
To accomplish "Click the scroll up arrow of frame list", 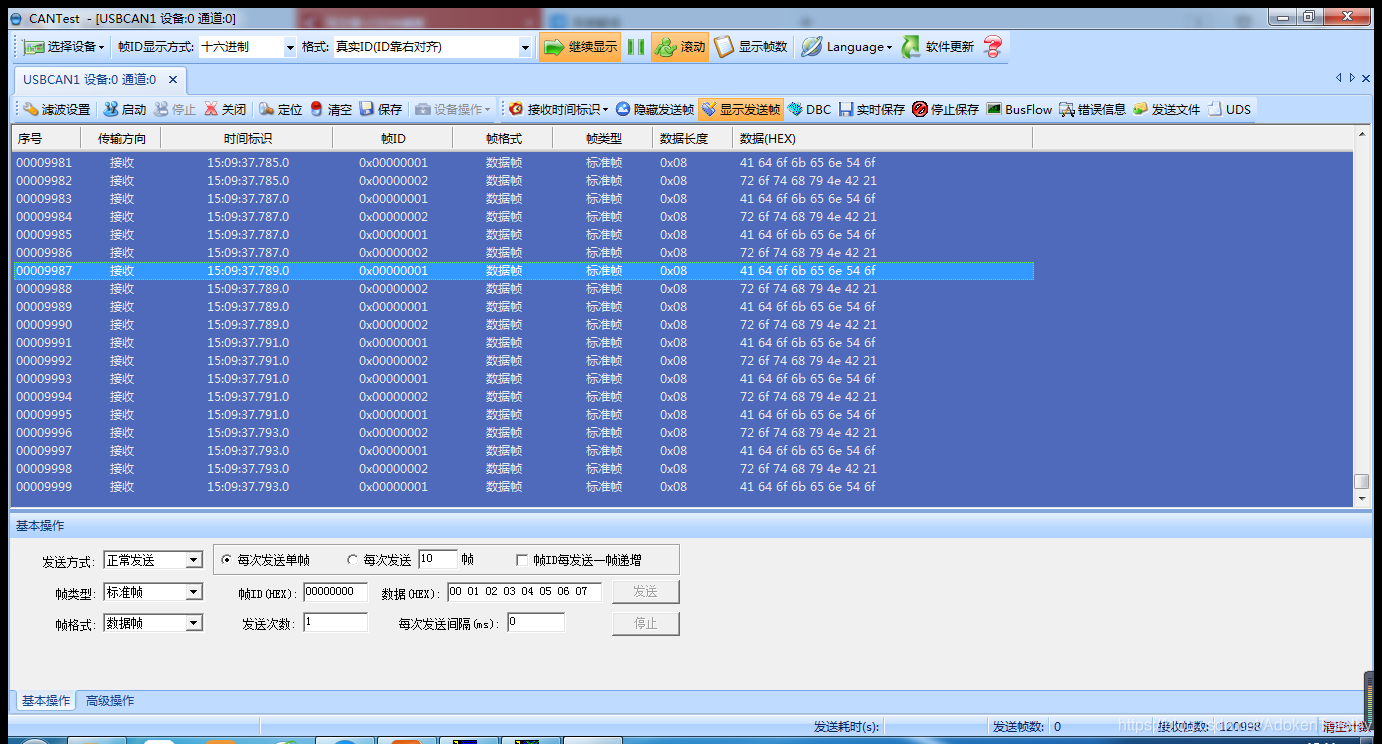I will click(1361, 134).
